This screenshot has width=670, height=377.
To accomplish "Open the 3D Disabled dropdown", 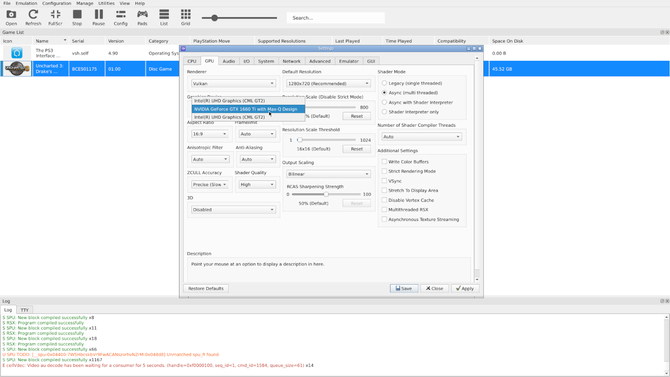I will 233,210.
